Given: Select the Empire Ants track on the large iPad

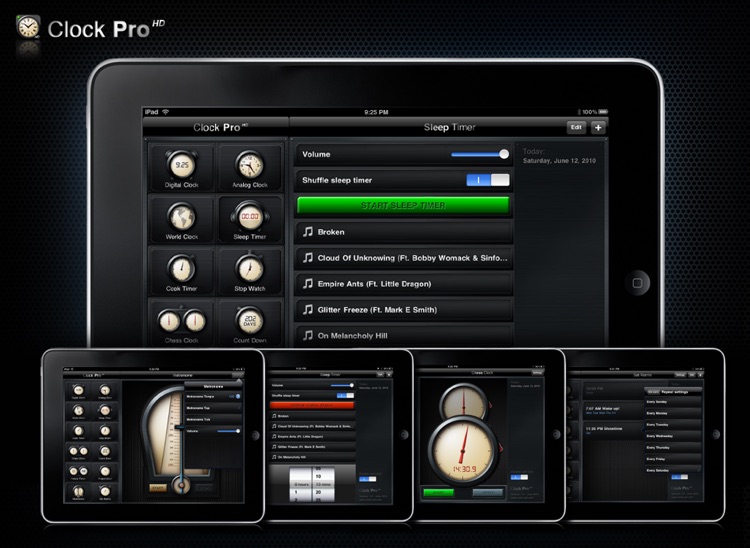Looking at the screenshot, I should tap(403, 284).
